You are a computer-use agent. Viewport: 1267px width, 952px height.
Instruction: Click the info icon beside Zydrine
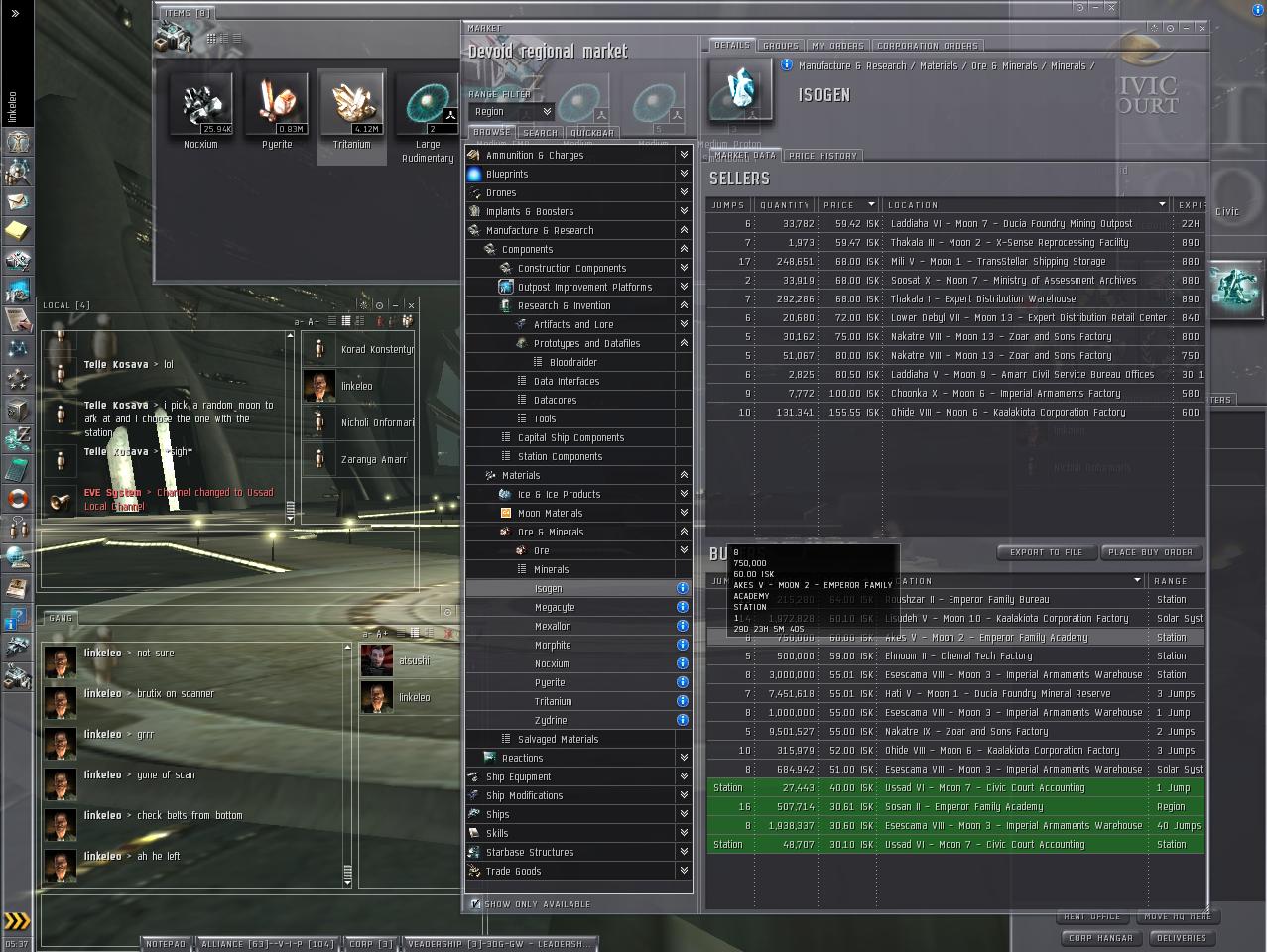682,720
